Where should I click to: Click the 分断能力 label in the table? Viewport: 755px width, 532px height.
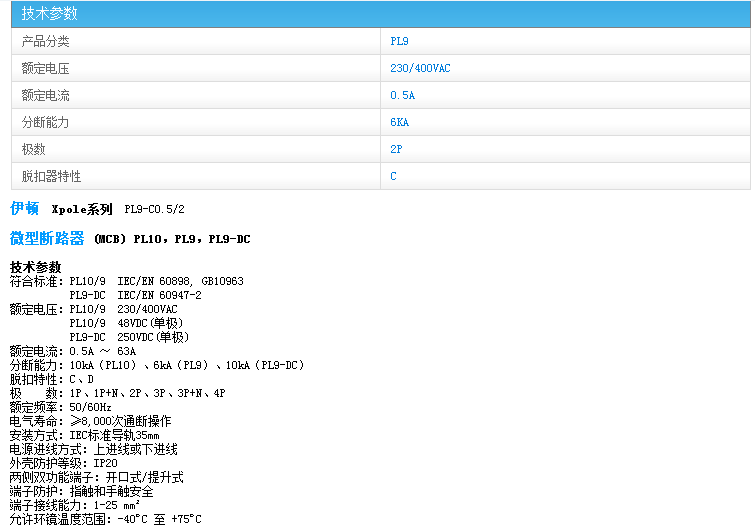(x=46, y=123)
